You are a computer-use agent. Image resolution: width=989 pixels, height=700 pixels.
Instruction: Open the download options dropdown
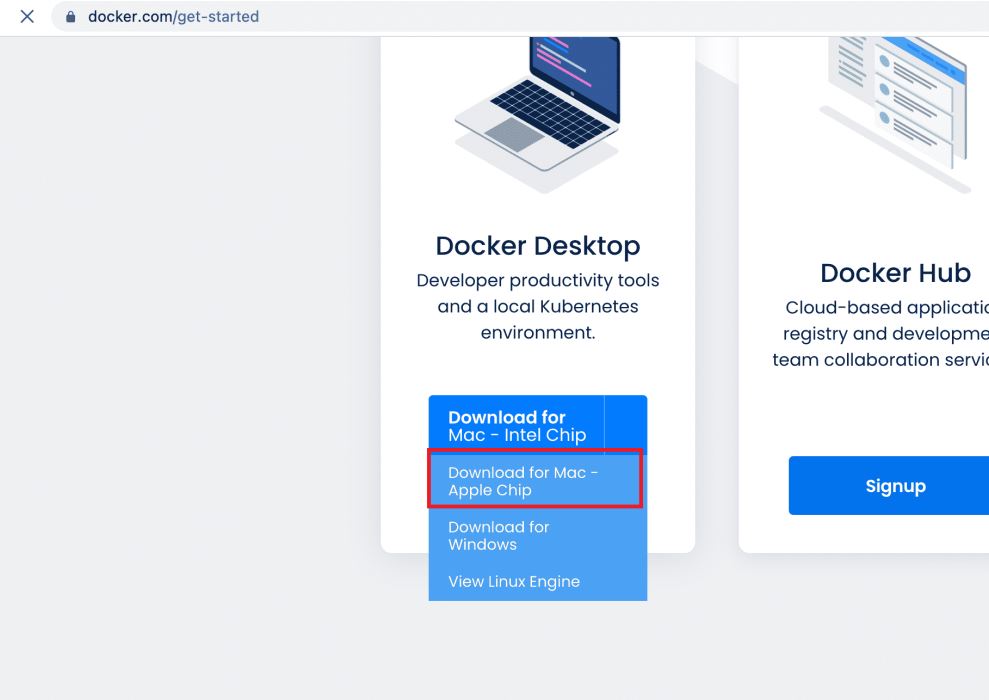click(x=625, y=420)
